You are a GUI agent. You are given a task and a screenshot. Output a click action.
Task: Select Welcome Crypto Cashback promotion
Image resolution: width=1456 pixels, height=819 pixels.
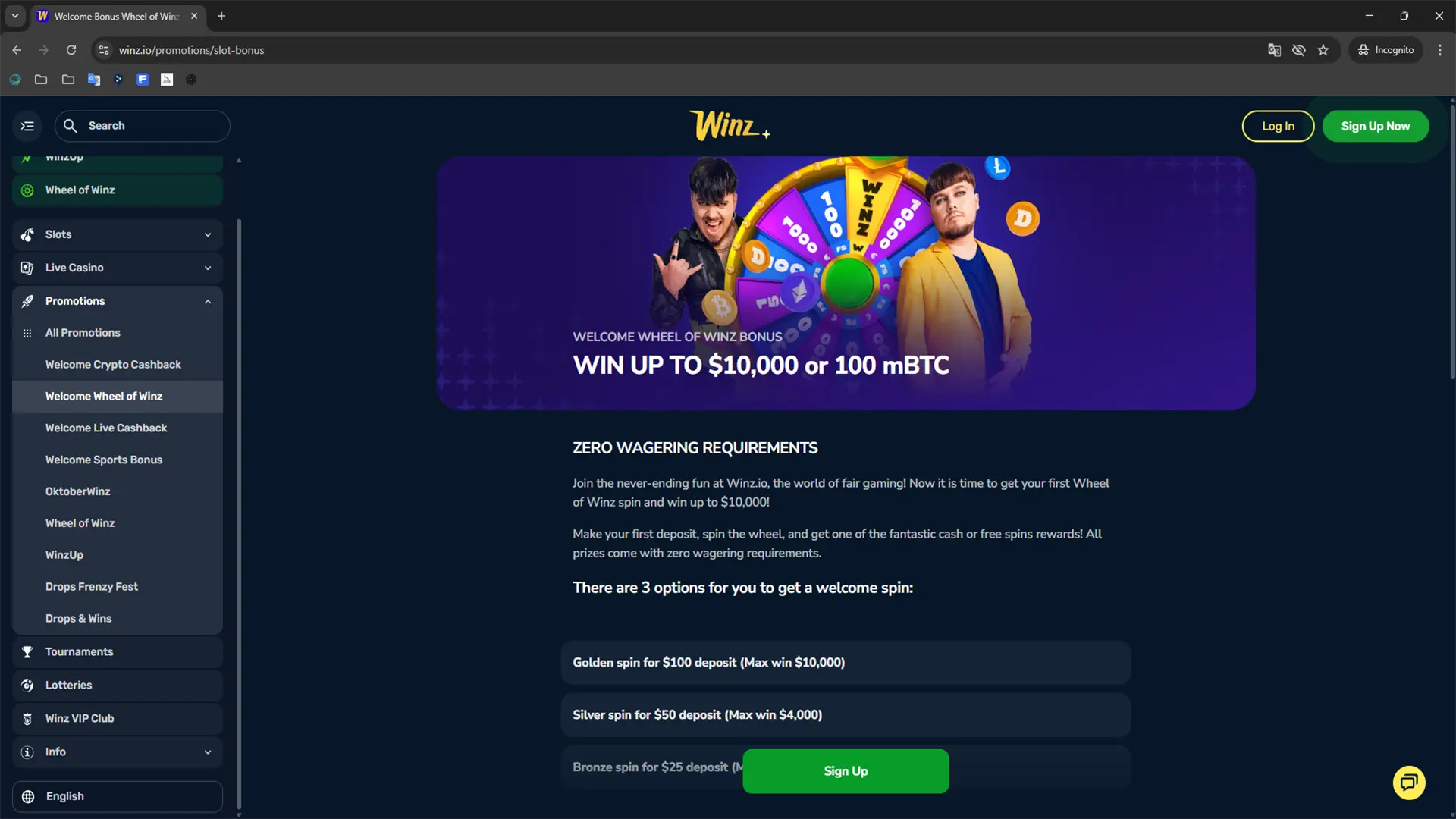tap(113, 365)
